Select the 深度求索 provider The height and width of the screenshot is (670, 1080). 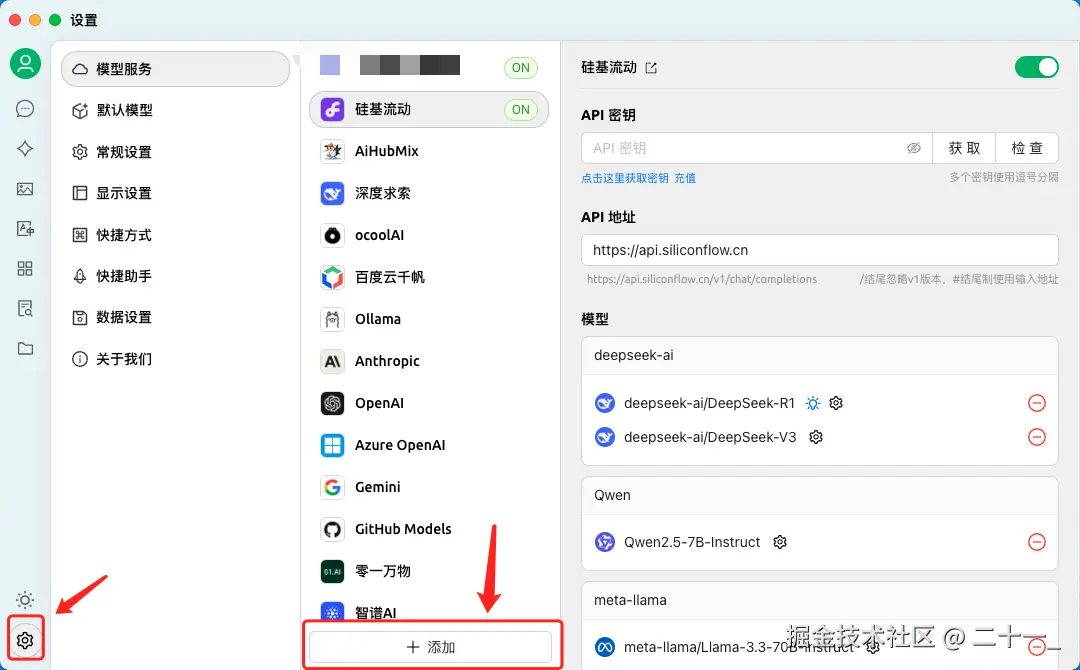pyautogui.click(x=428, y=193)
